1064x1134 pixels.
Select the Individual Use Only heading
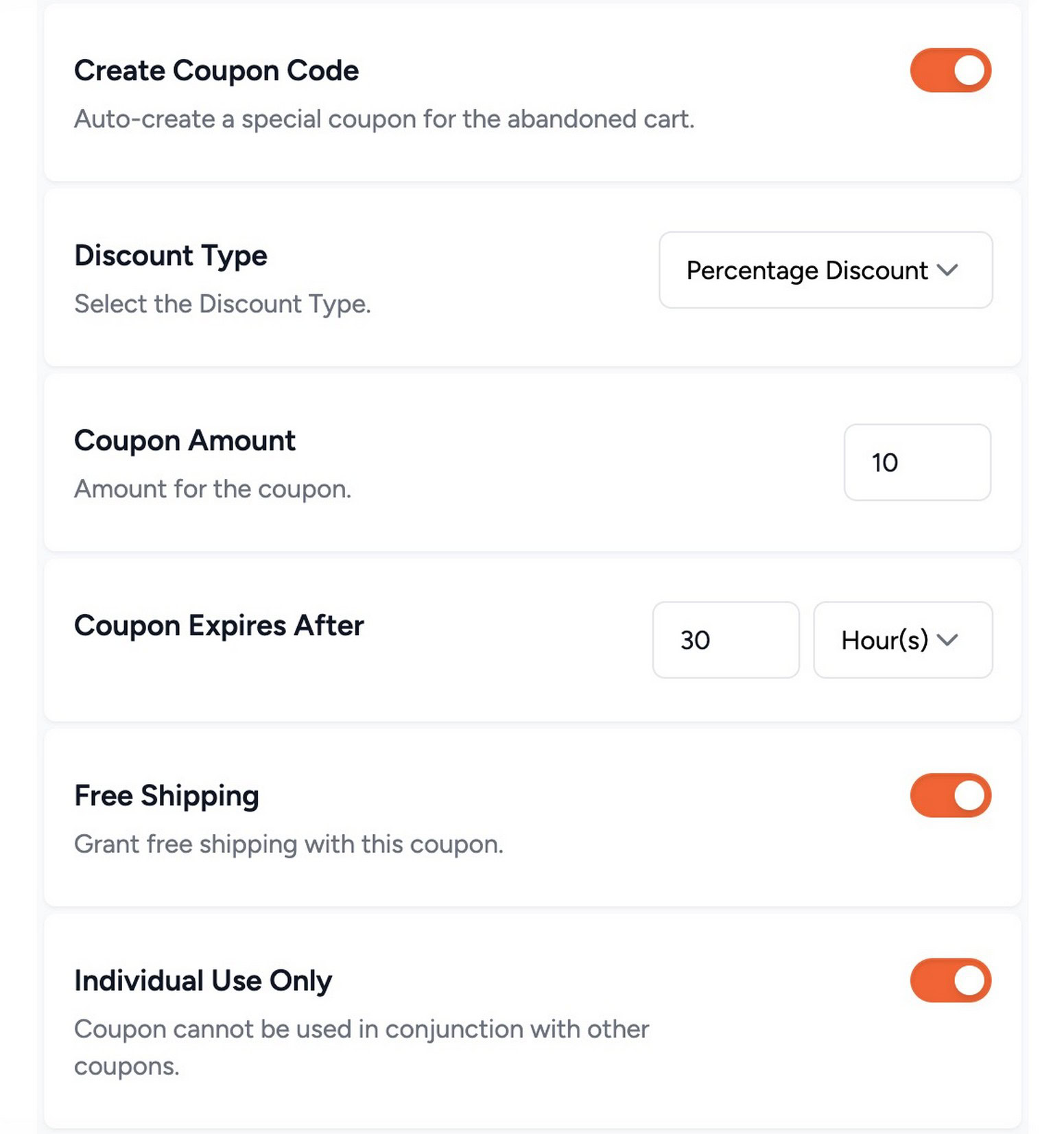point(202,980)
